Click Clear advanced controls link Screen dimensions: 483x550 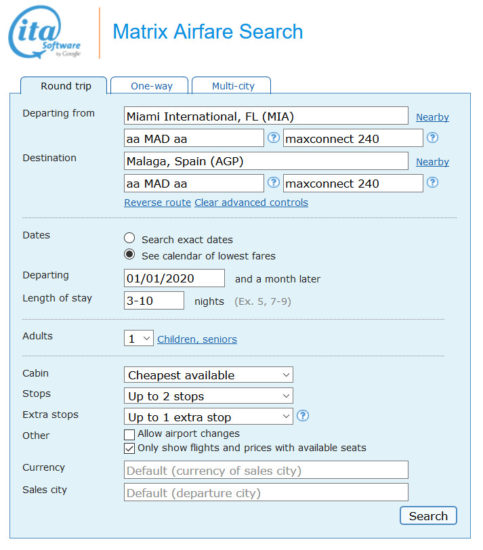coord(251,203)
